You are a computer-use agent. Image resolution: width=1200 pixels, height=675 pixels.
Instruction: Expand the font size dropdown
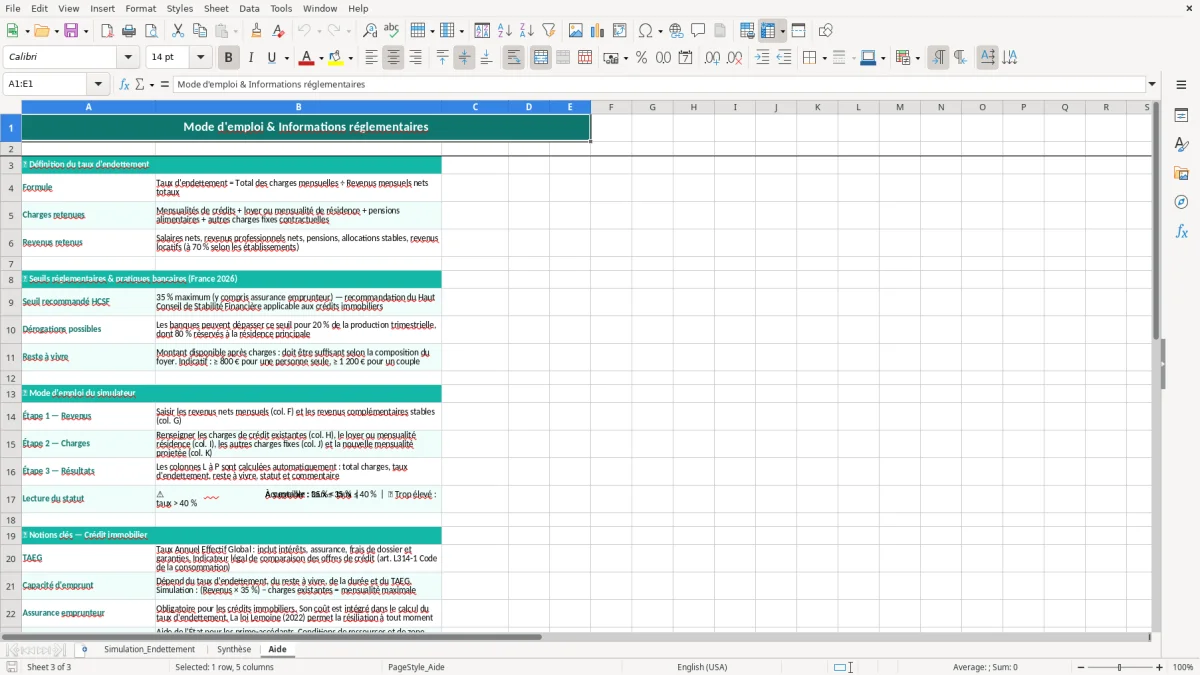tap(201, 58)
